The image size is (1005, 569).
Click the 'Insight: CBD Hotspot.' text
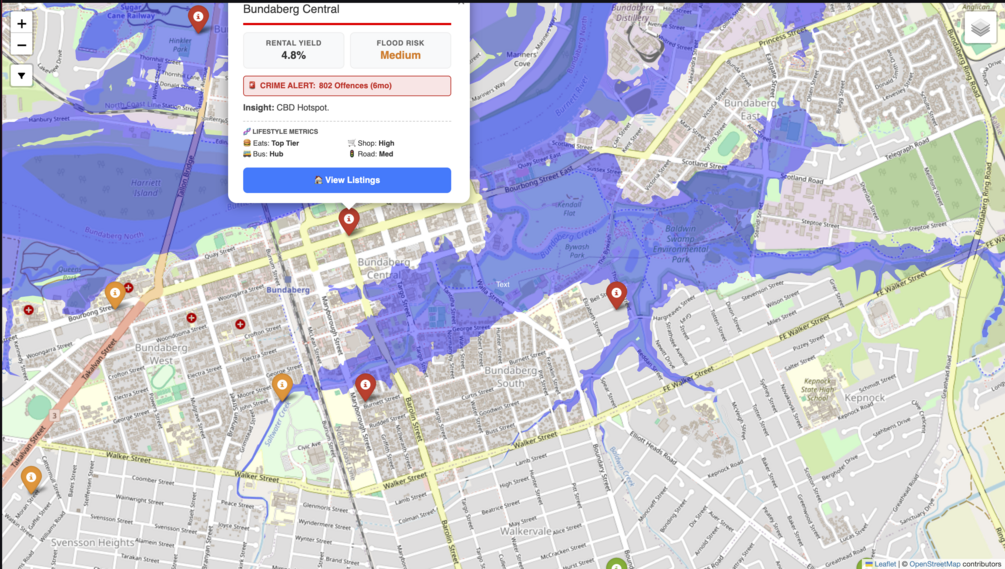[286, 108]
